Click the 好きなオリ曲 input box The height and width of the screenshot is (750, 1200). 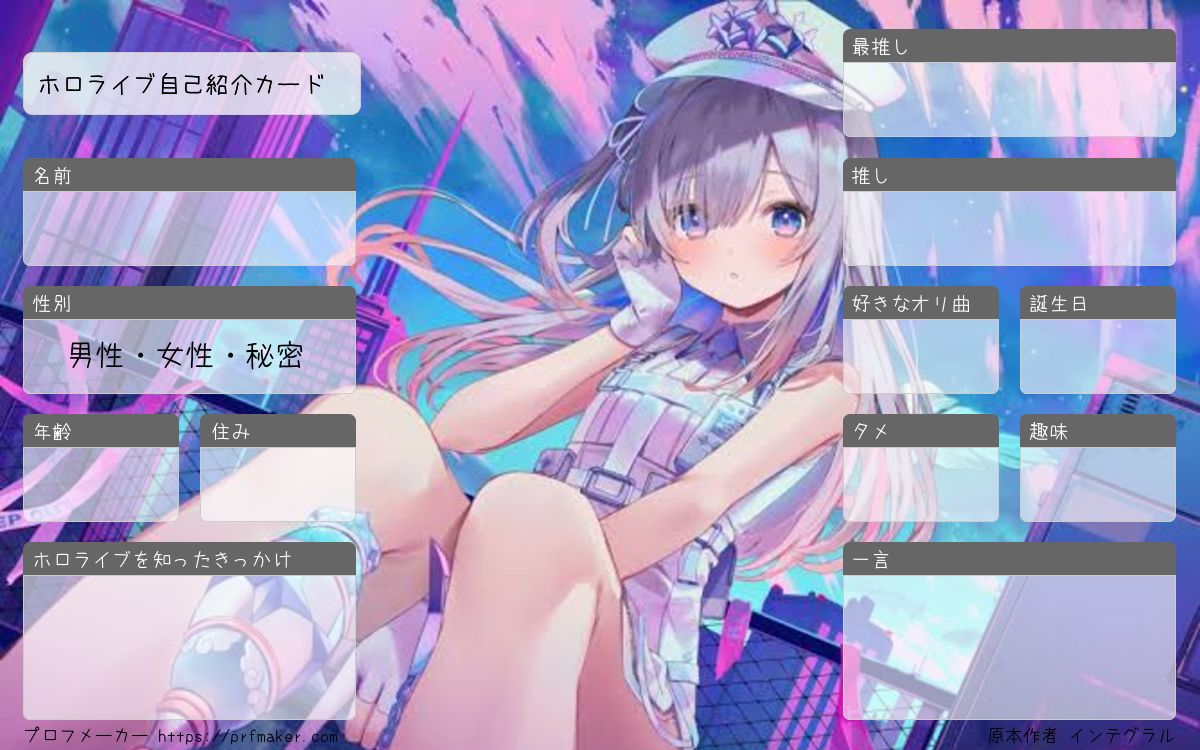(921, 356)
